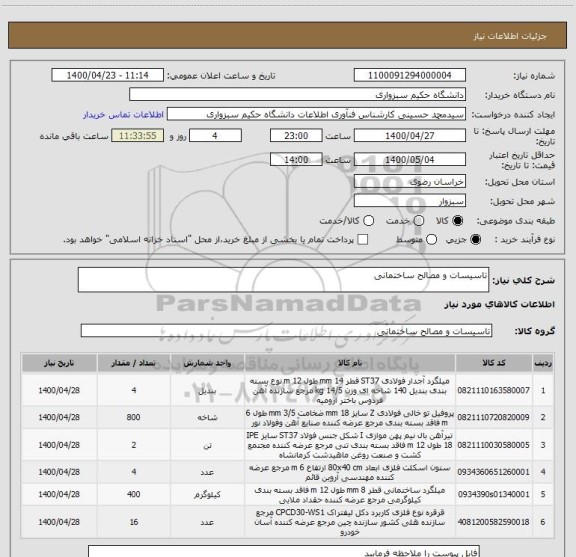Select the جزیی purchase type radio
Image resolution: width=576 pixels, height=557 pixels.
coord(476,240)
